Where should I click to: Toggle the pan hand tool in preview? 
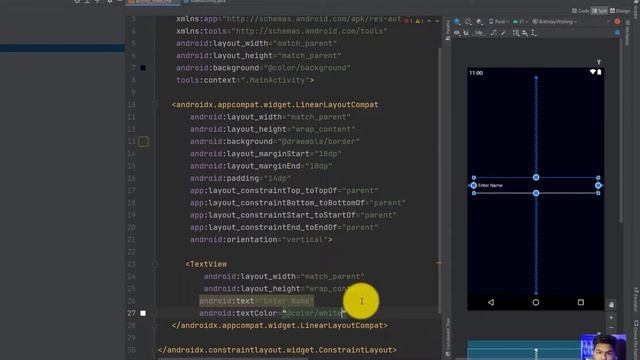(x=611, y=304)
